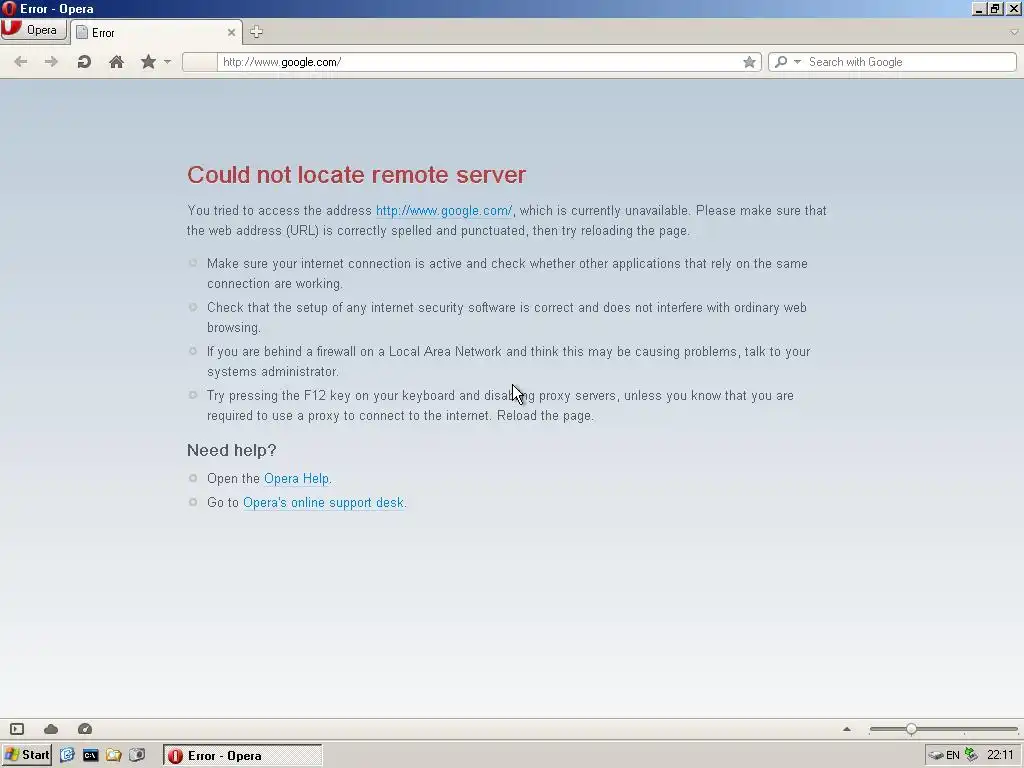Focus the address bar showing google.com
Image resolution: width=1024 pixels, height=768 pixels.
(x=479, y=62)
